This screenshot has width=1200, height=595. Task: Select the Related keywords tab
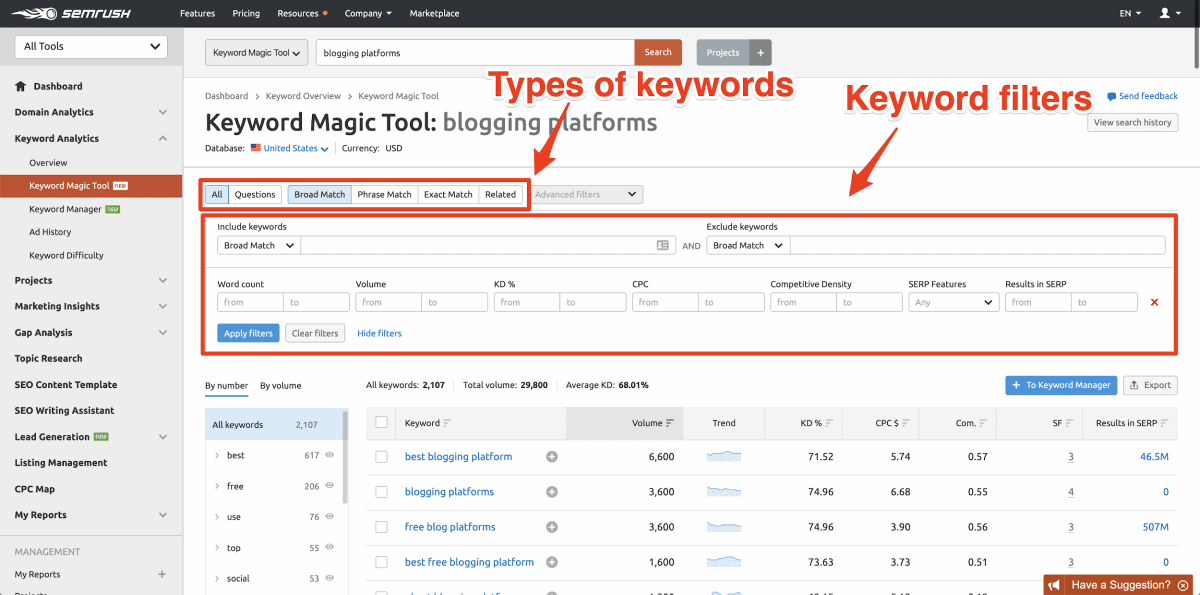(500, 194)
